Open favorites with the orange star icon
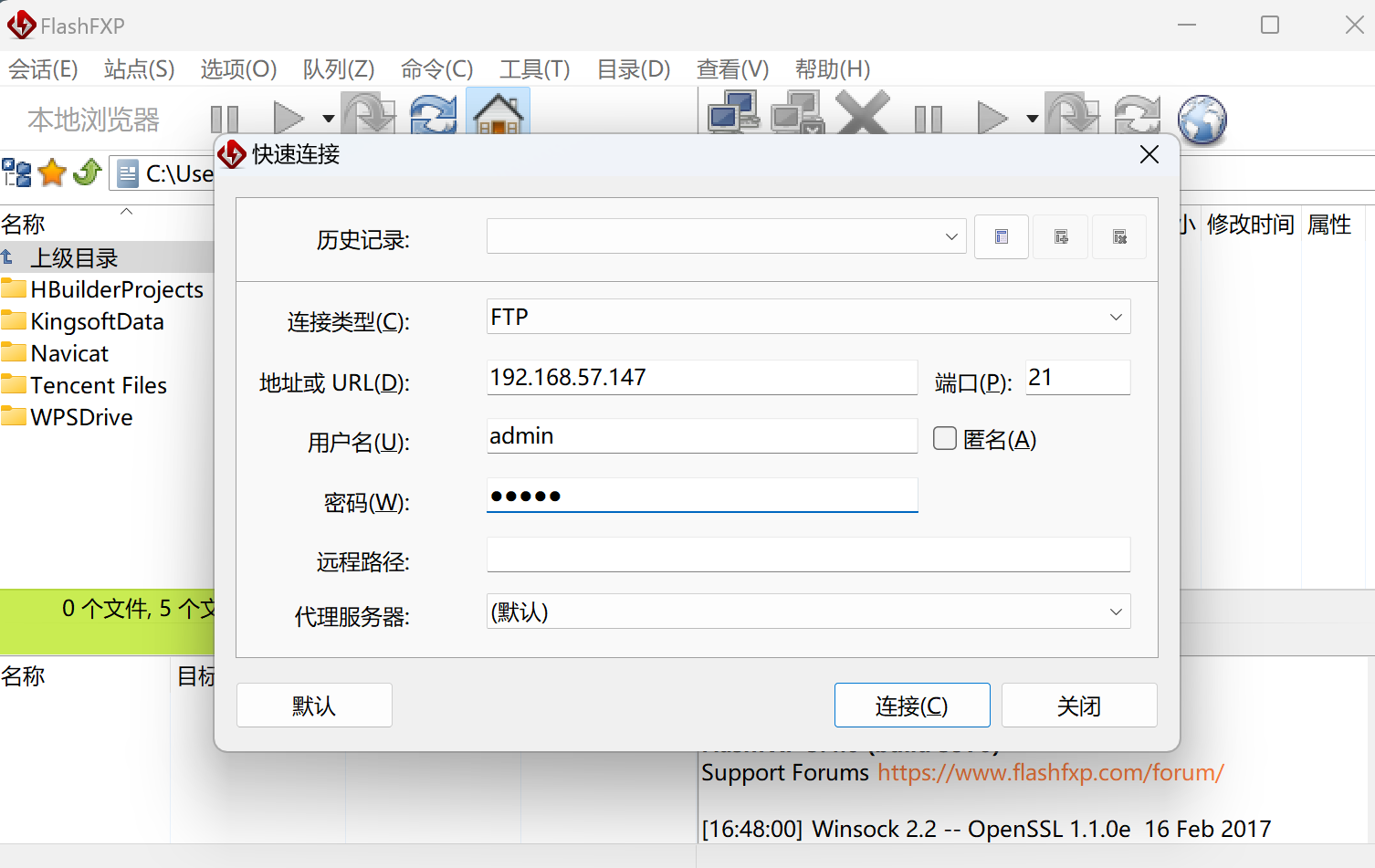 (53, 173)
